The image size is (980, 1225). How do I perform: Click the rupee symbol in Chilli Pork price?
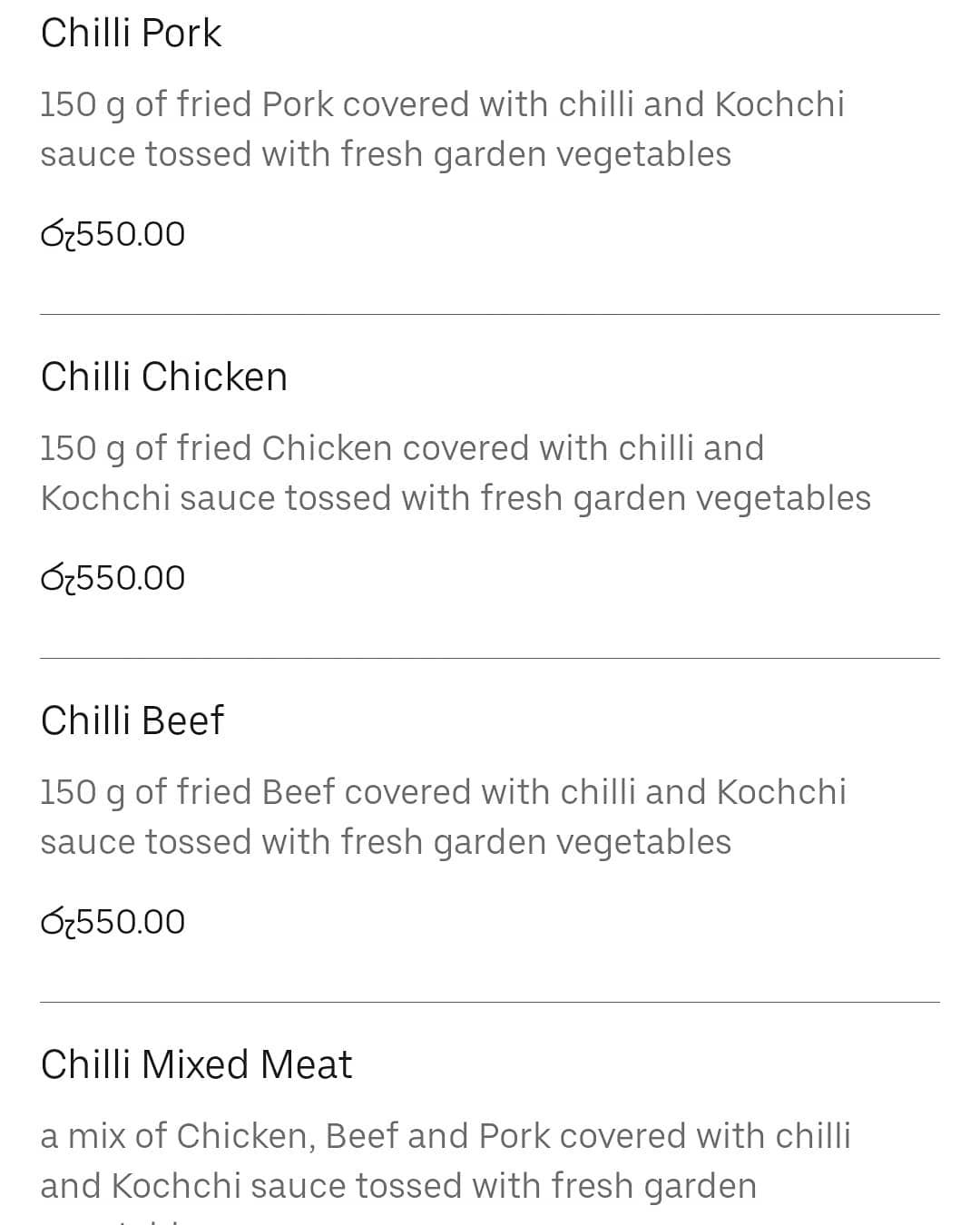tap(57, 235)
